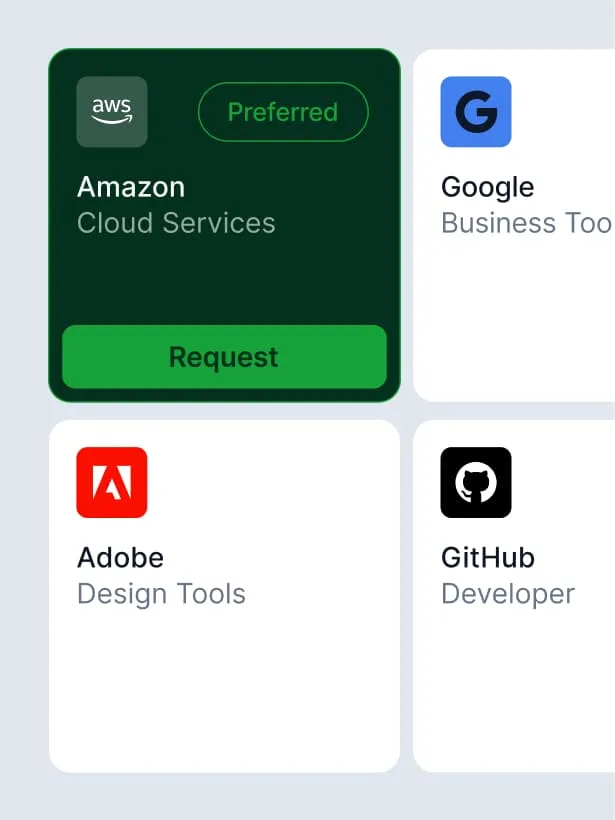
Task: Click the Adobe logo icon
Action: pyautogui.click(x=112, y=482)
